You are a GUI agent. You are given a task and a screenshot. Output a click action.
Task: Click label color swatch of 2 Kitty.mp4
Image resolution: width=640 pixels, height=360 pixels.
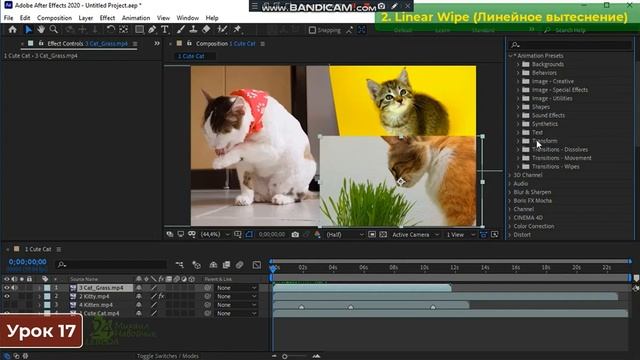tap(47, 296)
